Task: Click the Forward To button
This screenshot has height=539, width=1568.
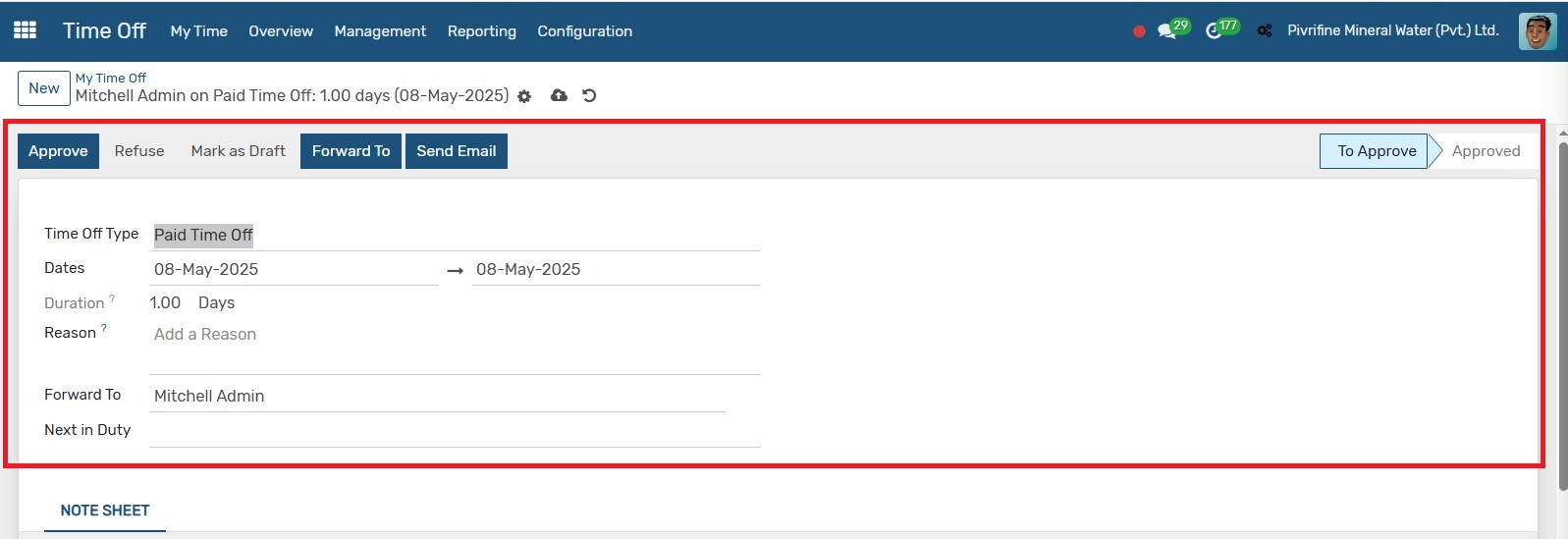Action: (351, 151)
